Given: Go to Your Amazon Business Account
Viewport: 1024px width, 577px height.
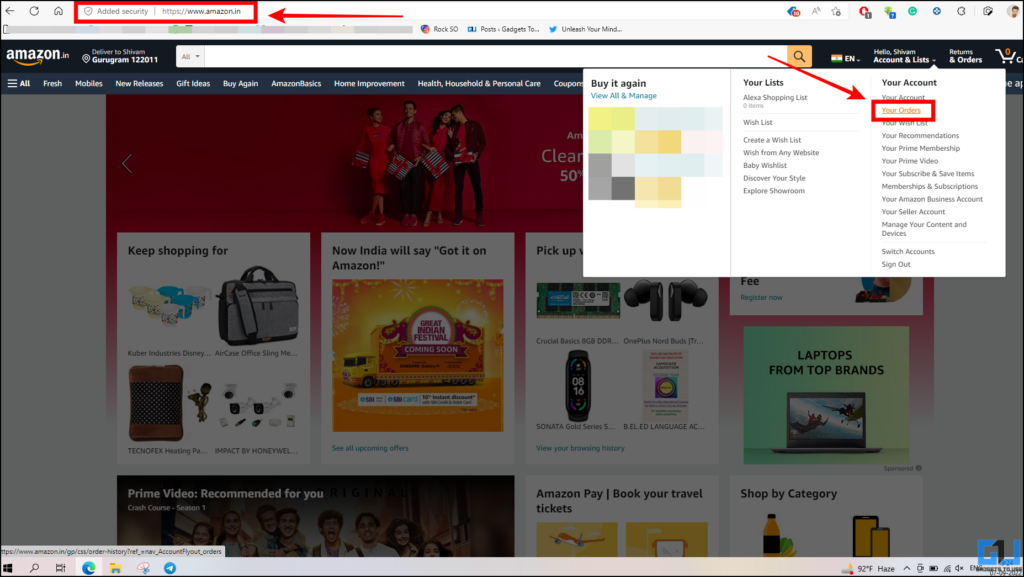Looking at the screenshot, I should 932,199.
